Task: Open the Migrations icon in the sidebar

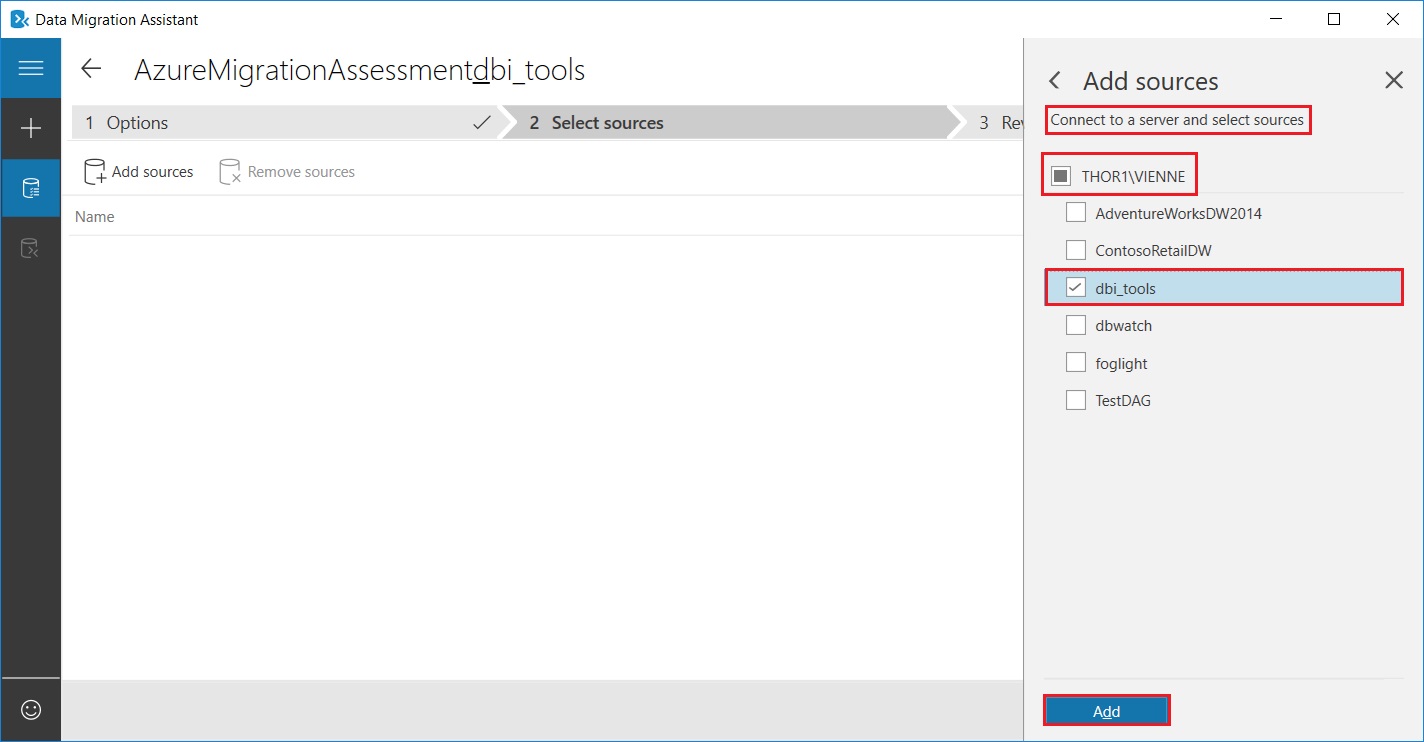Action: click(x=31, y=248)
